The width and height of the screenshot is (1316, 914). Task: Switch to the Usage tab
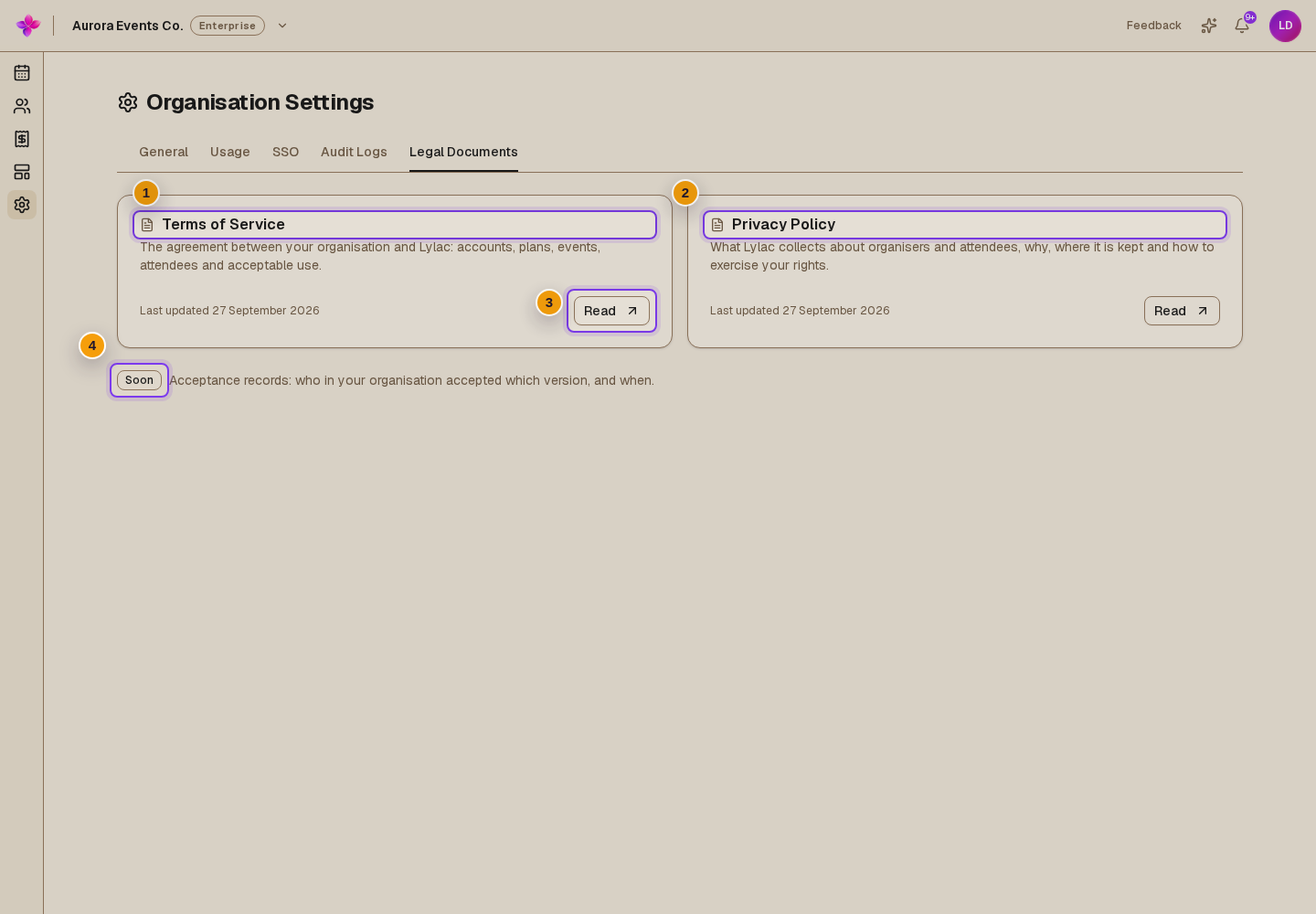click(230, 152)
